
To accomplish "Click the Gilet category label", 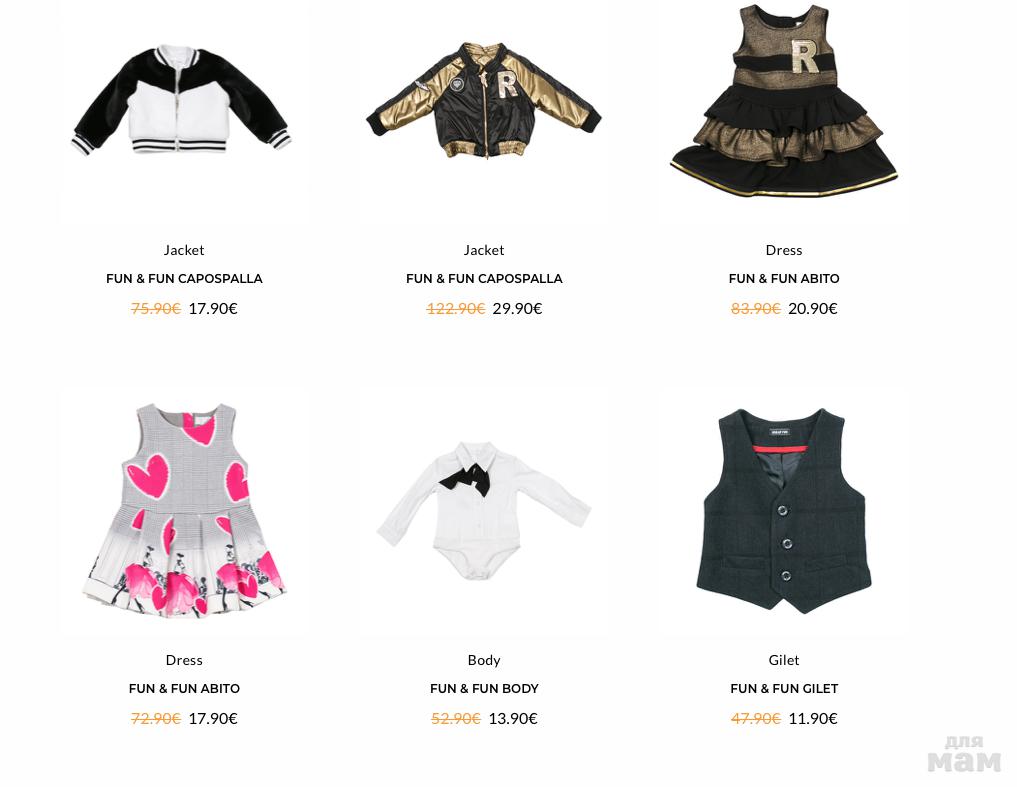I will click(784, 660).
